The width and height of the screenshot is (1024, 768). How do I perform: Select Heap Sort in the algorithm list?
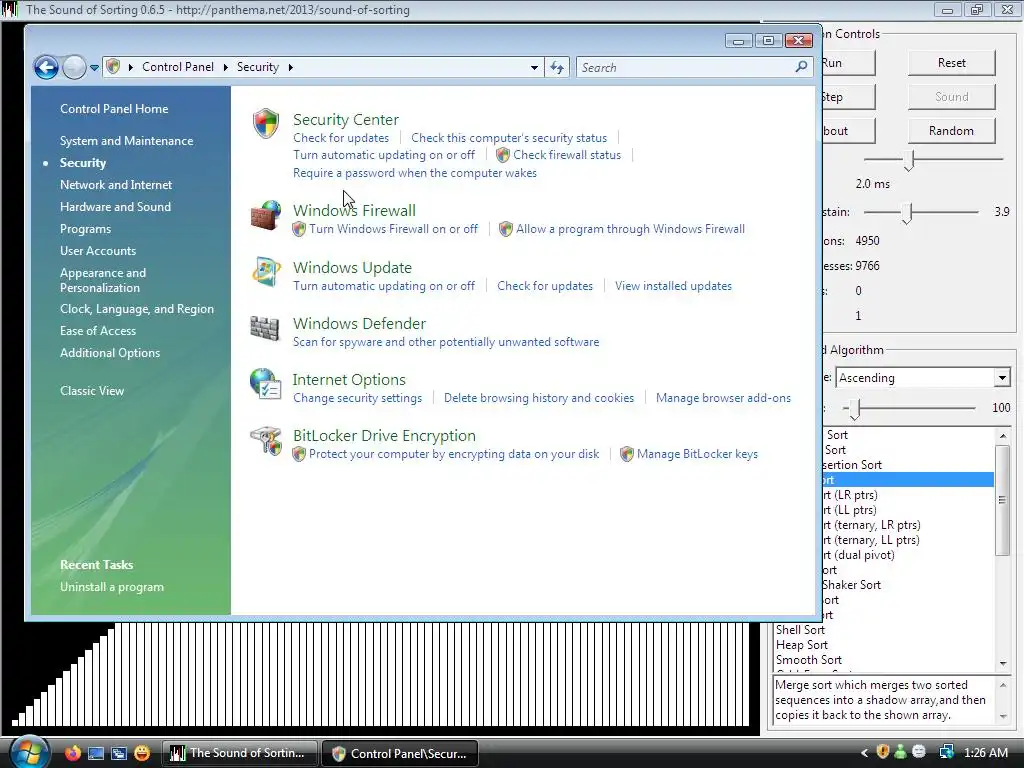coord(801,645)
